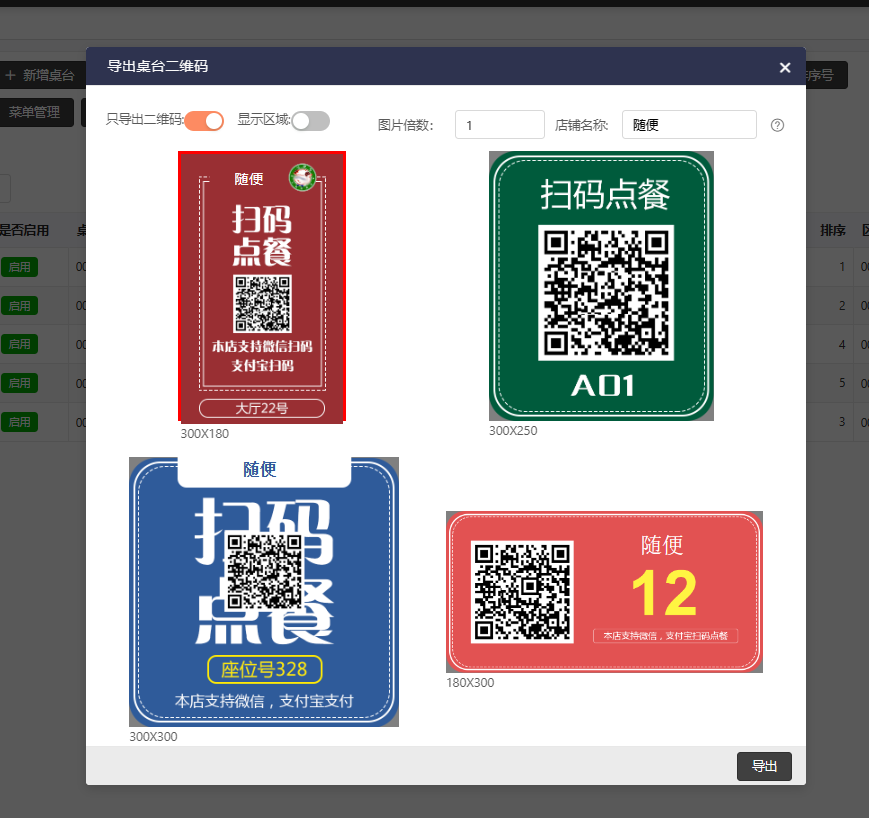This screenshot has height=818, width=869.
Task: Click the 启用 tag in sort row 3
Action: (x=19, y=422)
